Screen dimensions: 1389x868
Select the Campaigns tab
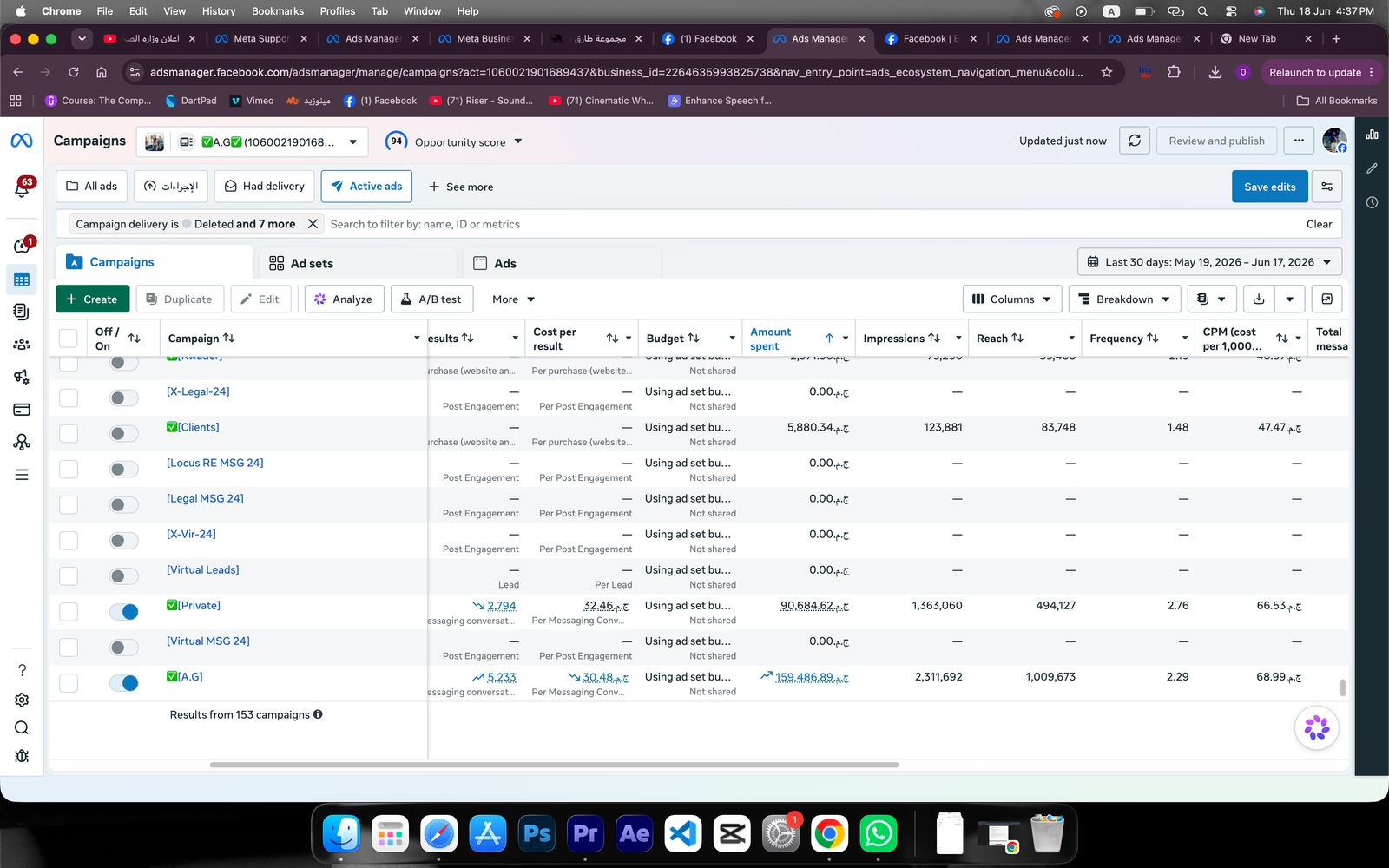tap(155, 262)
